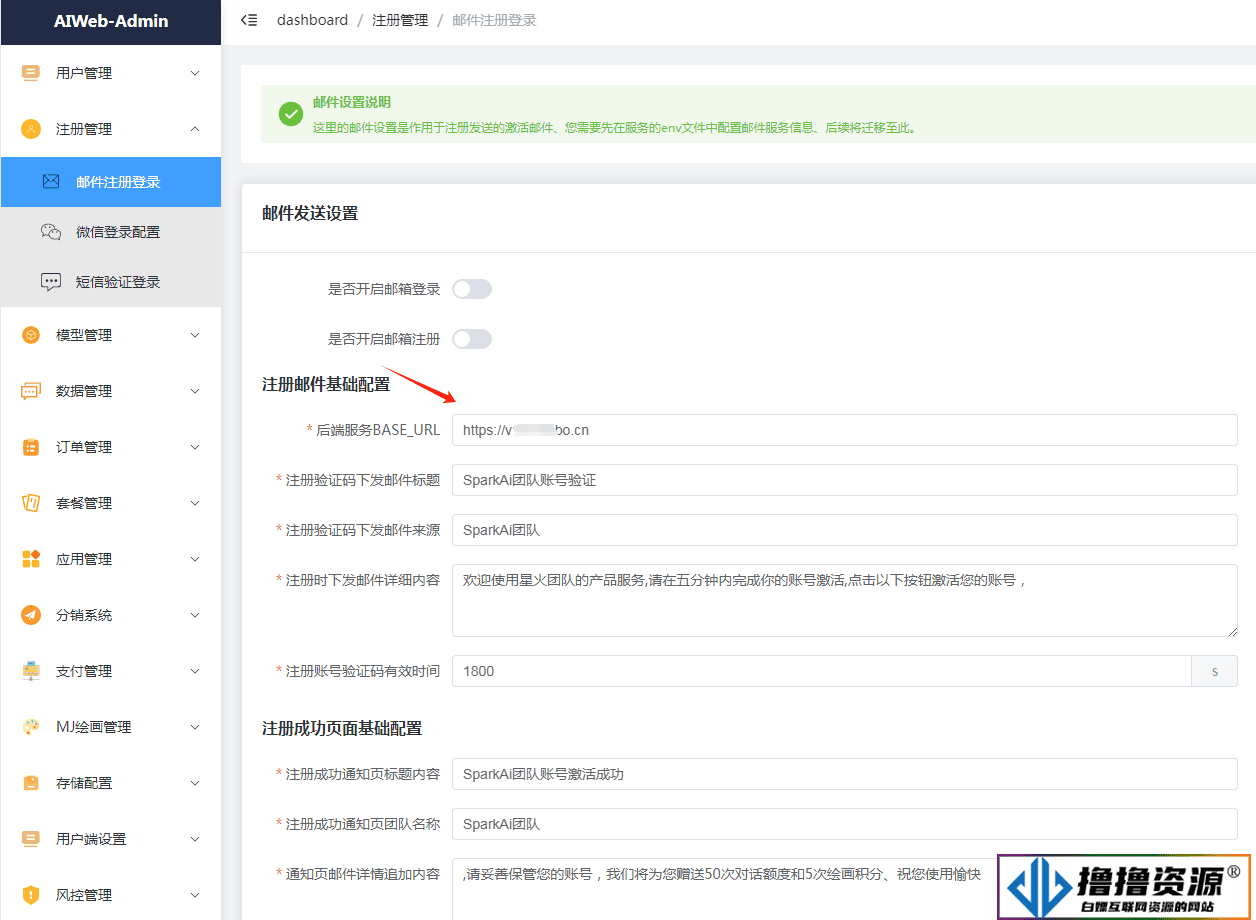Select 订单管理 in the sidebar

110,447
